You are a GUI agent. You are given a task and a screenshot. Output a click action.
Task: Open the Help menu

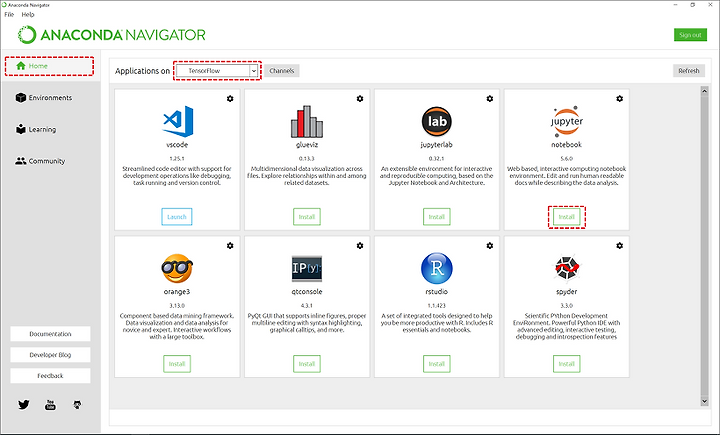pos(28,15)
